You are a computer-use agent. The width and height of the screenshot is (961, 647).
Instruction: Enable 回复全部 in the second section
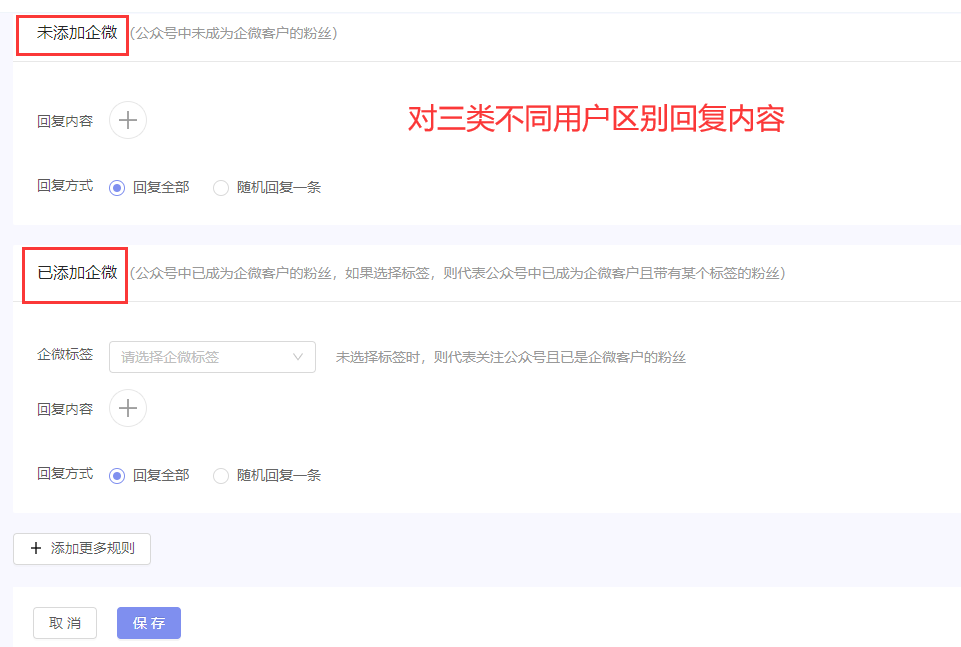pyautogui.click(x=117, y=475)
